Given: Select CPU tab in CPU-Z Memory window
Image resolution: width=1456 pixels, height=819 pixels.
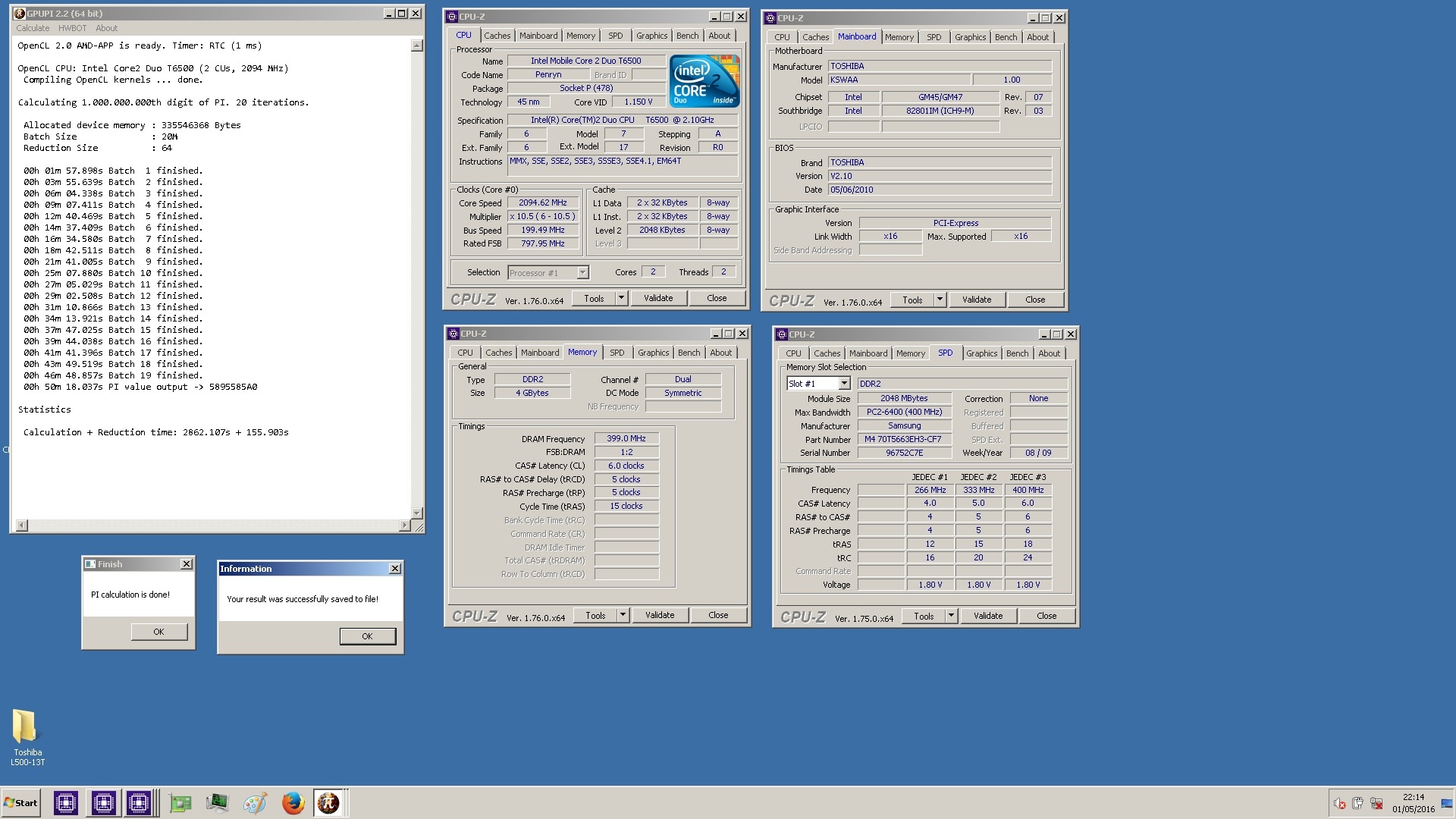Looking at the screenshot, I should pos(465,353).
